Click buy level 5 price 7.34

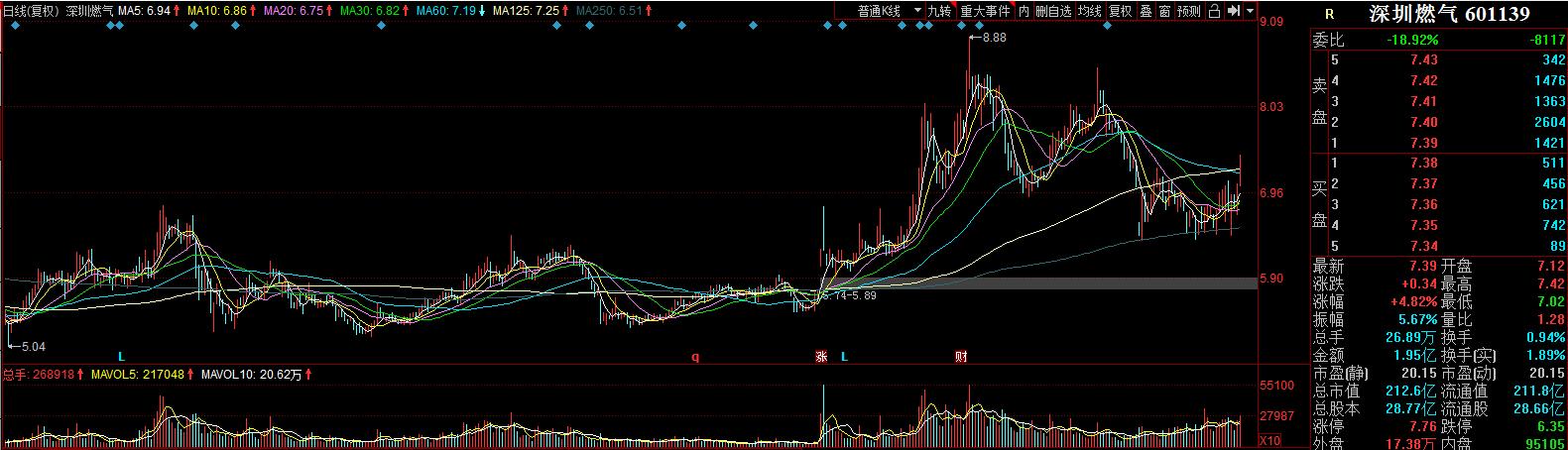(1424, 247)
